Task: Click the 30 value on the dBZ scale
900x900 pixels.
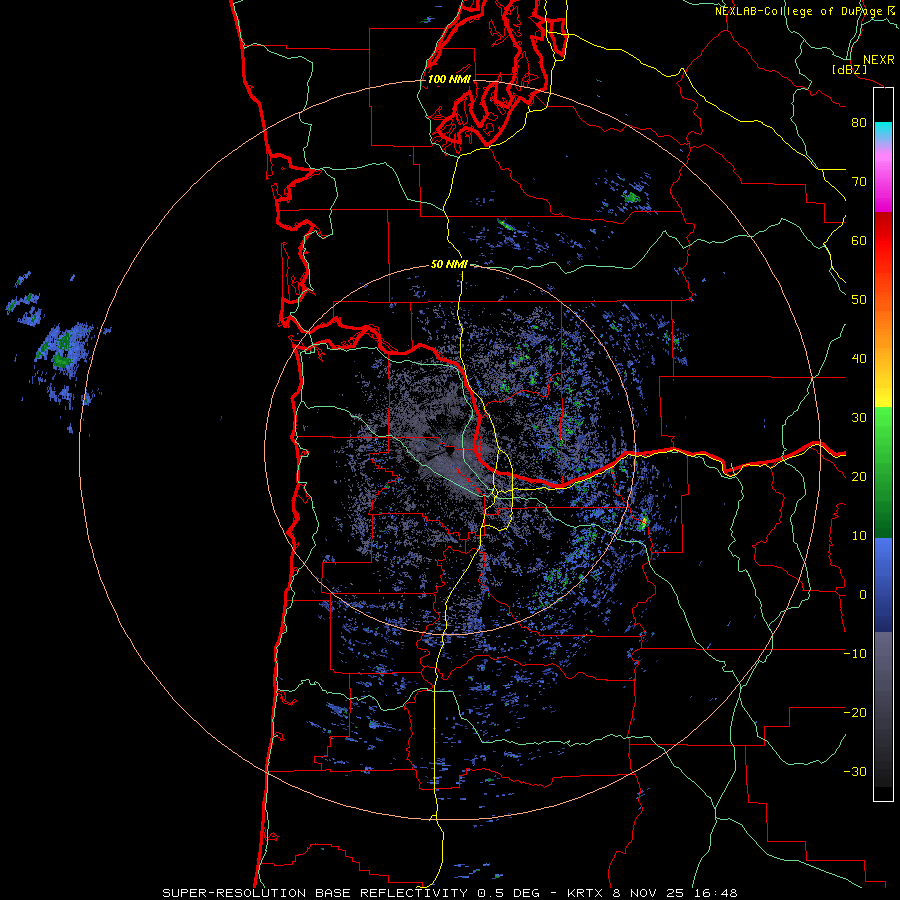Action: 859,418
